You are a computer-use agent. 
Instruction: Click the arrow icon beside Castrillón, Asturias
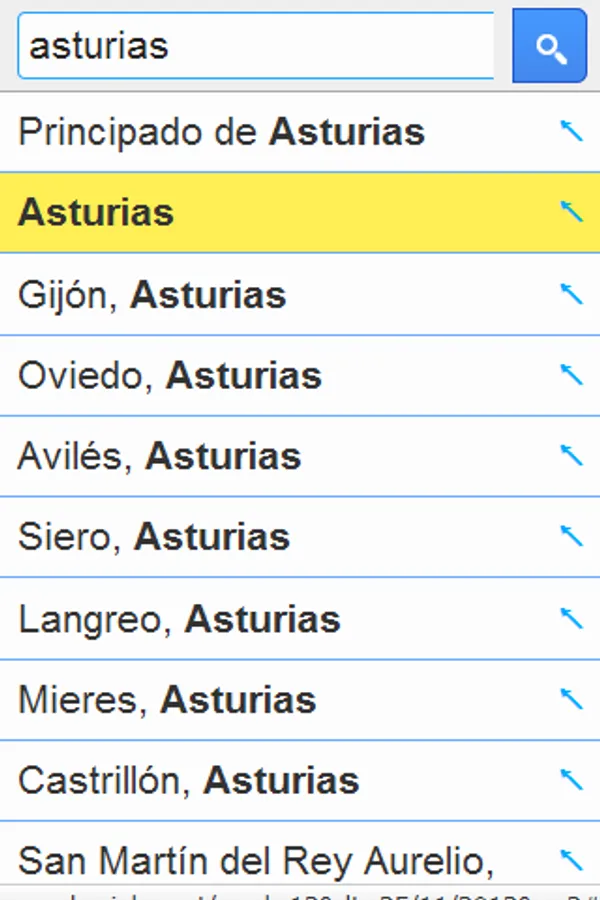tap(572, 779)
